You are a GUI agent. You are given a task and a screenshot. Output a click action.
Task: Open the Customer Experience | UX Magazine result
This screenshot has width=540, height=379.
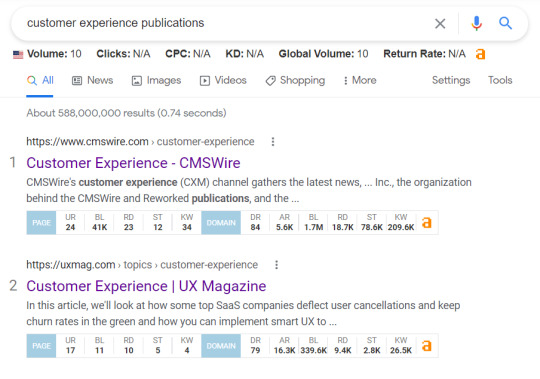pyautogui.click(x=146, y=286)
